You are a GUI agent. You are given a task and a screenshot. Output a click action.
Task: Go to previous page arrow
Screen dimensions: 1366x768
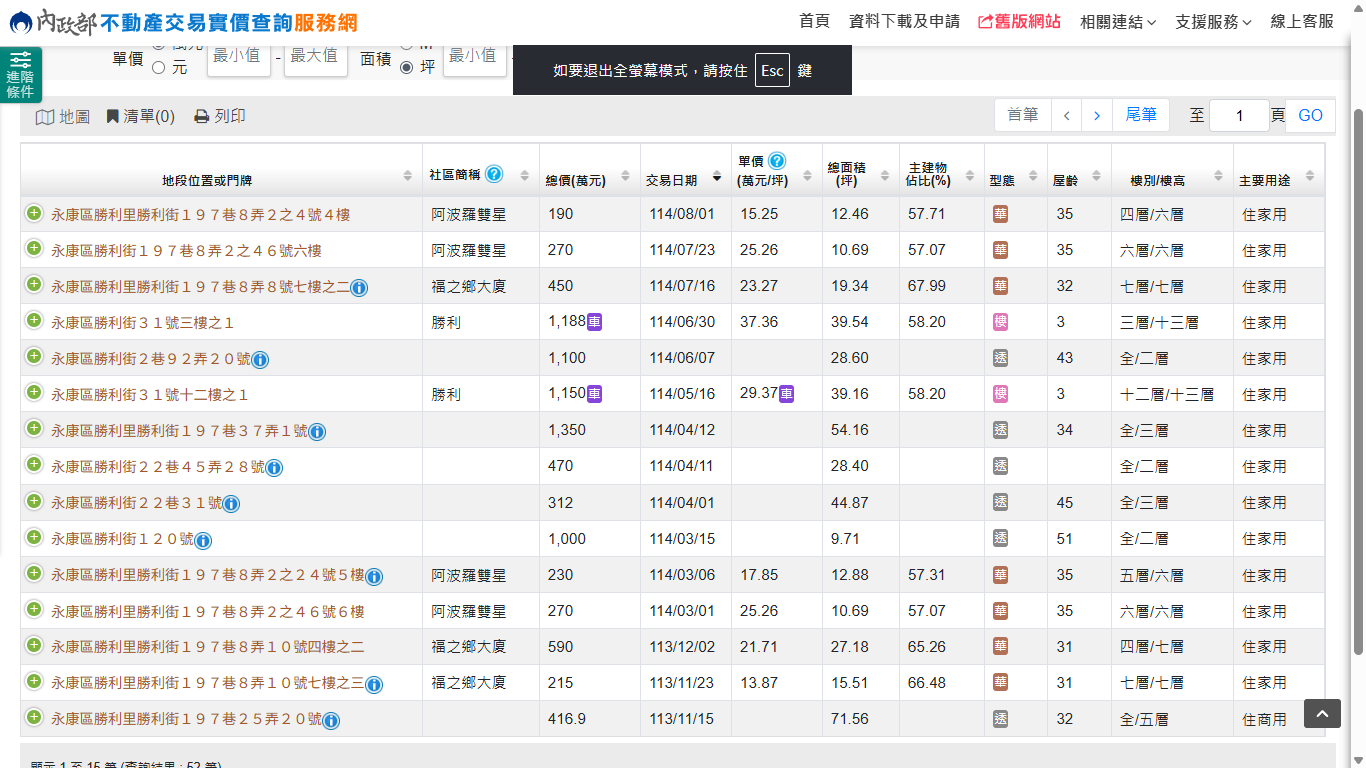1066,115
